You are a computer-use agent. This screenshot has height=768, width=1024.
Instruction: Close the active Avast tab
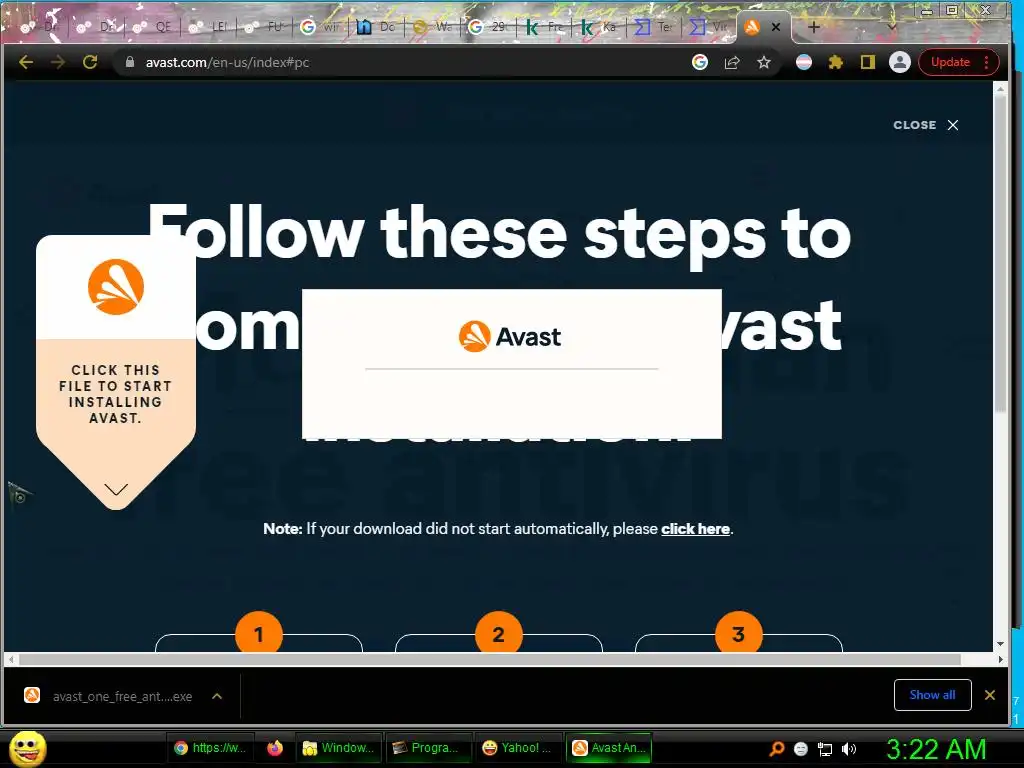click(776, 27)
